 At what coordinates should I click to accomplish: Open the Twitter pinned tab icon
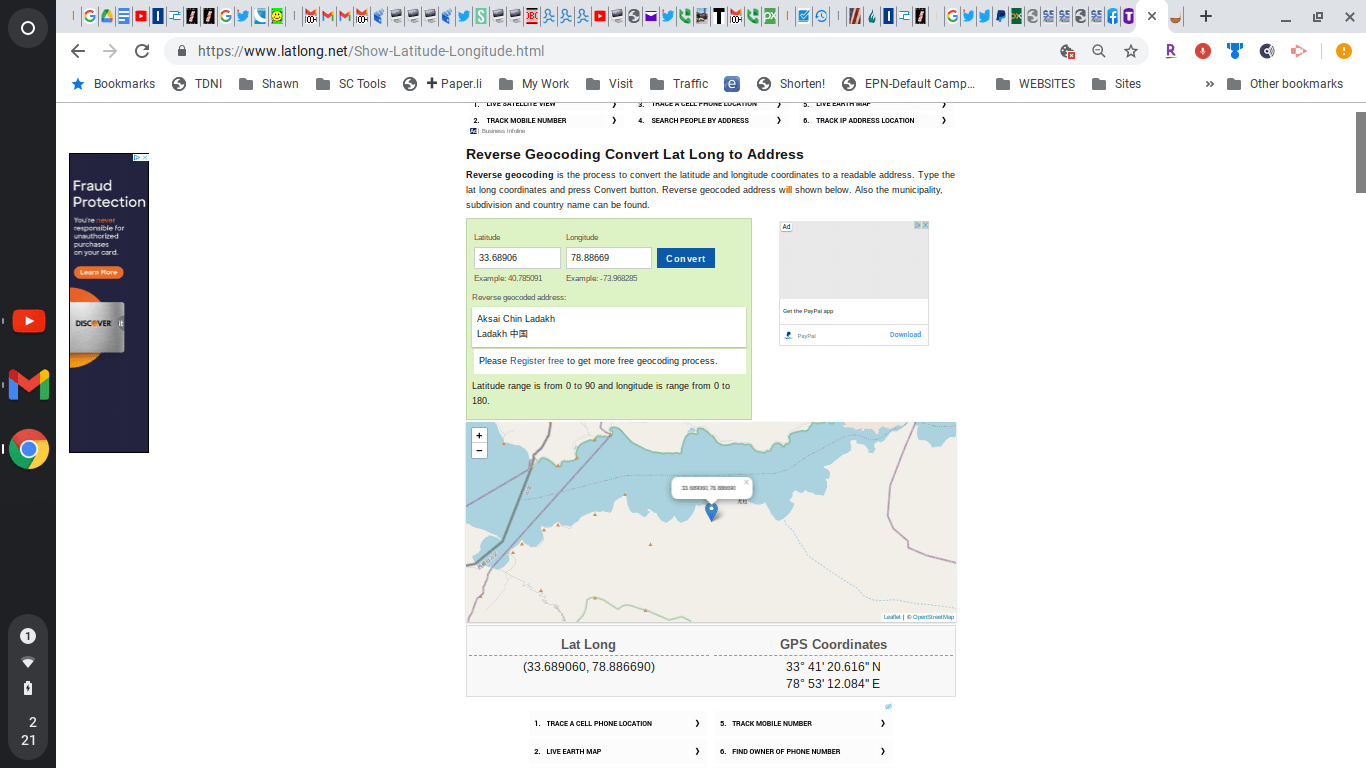click(x=968, y=16)
